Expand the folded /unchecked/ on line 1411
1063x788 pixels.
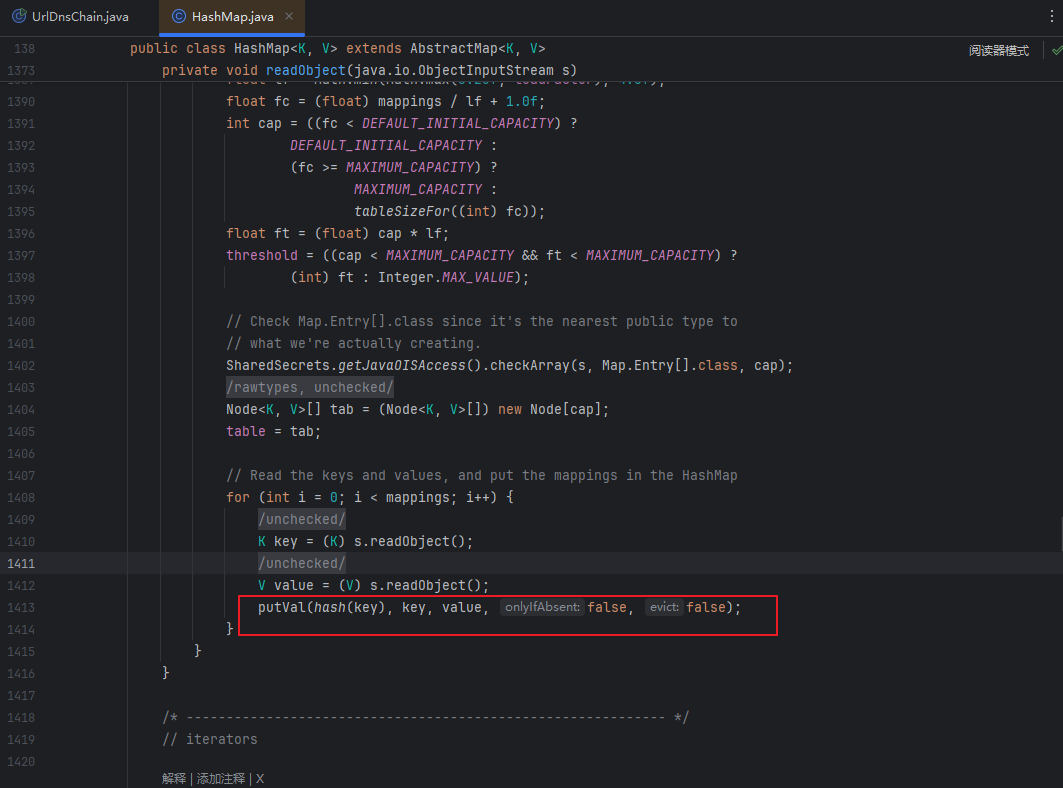click(x=302, y=564)
